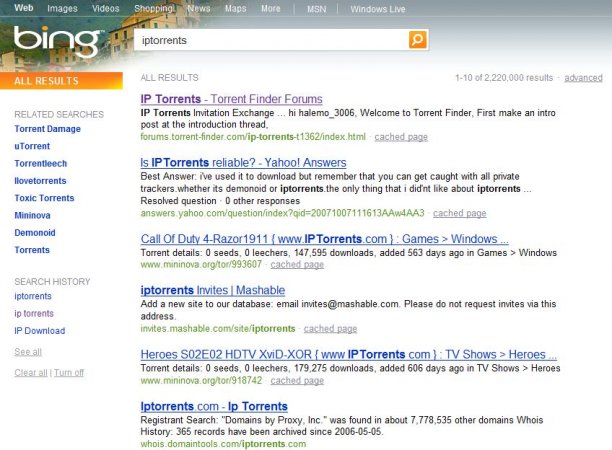Open cached page for mininova.org/tor/918742
Screen dimensions: 612x450
297,380
